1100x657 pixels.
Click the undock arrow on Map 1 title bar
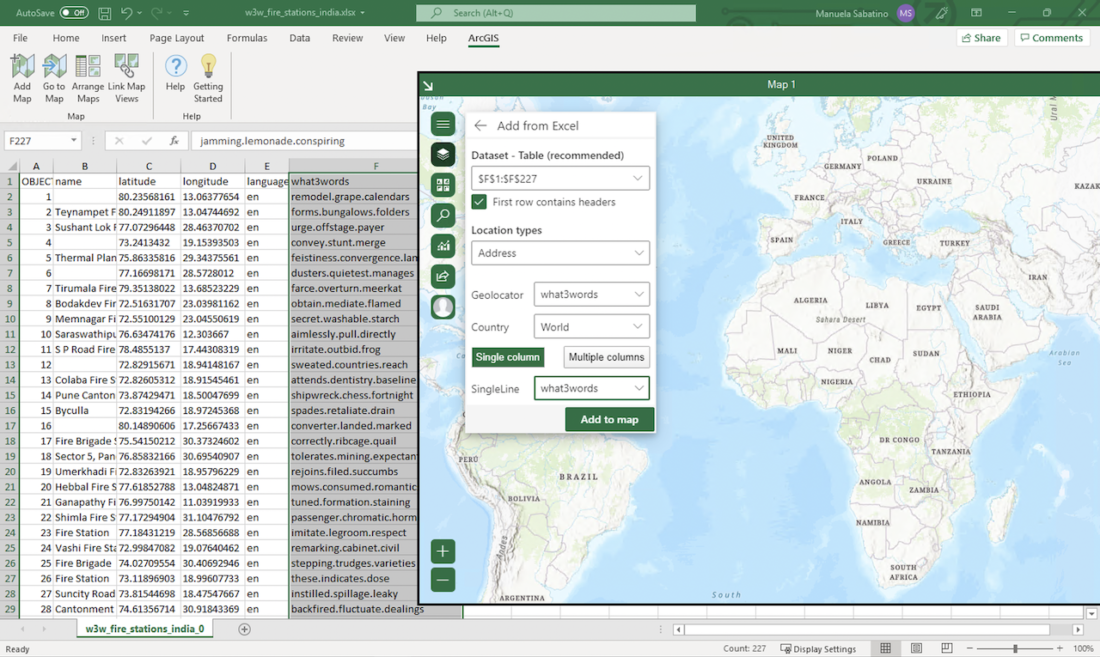(x=428, y=86)
